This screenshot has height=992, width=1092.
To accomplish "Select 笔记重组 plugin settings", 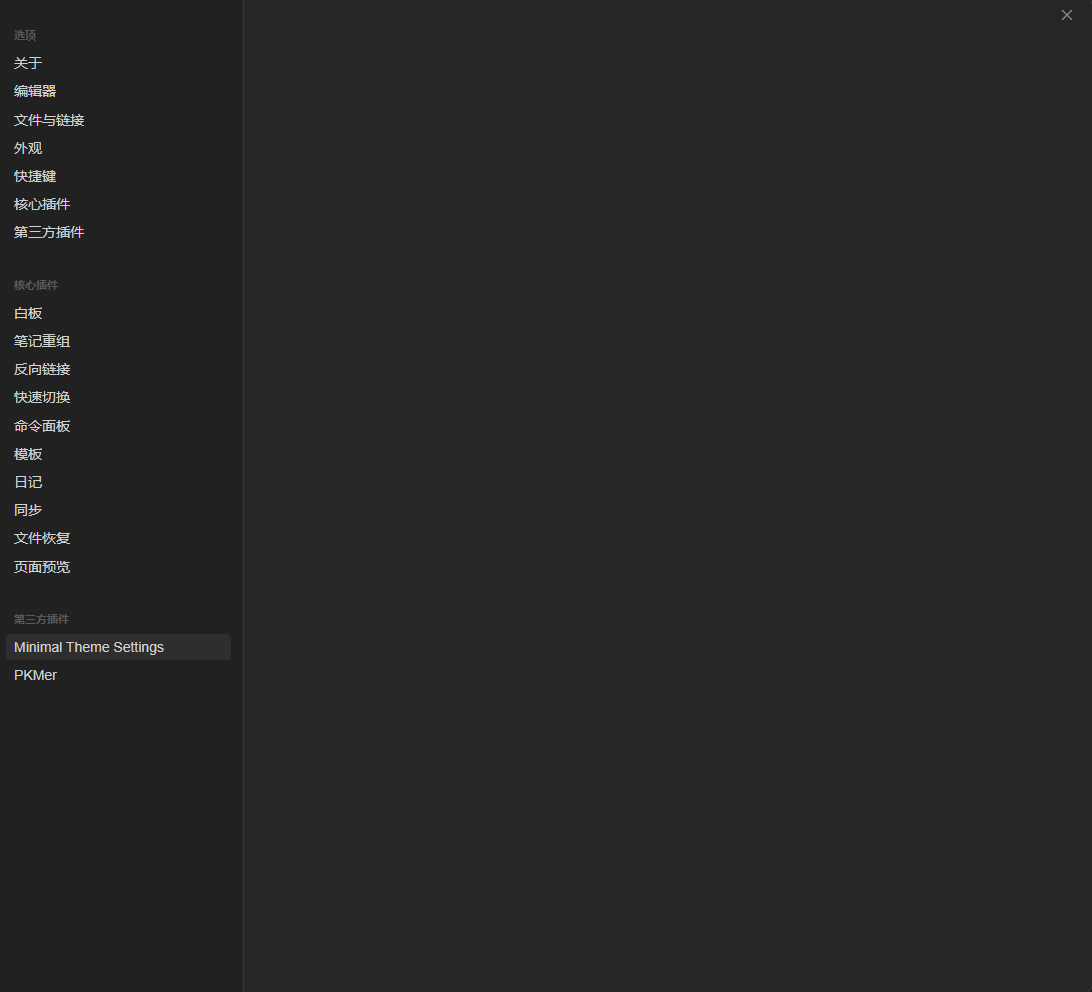I will [42, 341].
